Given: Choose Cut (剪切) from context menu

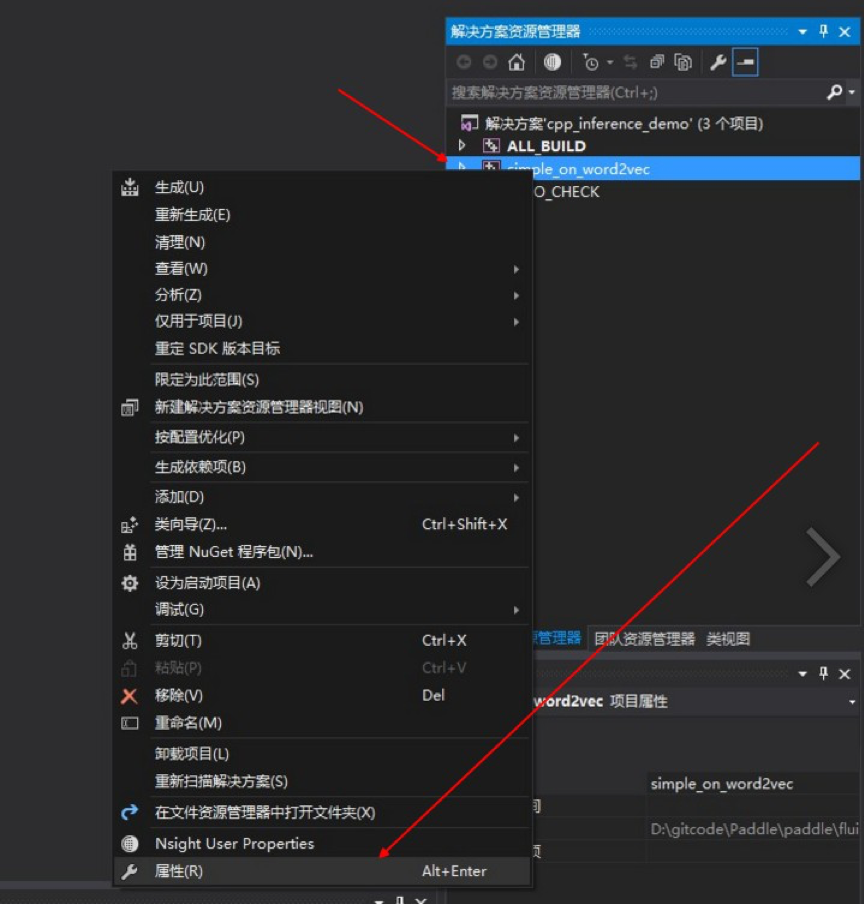Looking at the screenshot, I should point(322,641).
